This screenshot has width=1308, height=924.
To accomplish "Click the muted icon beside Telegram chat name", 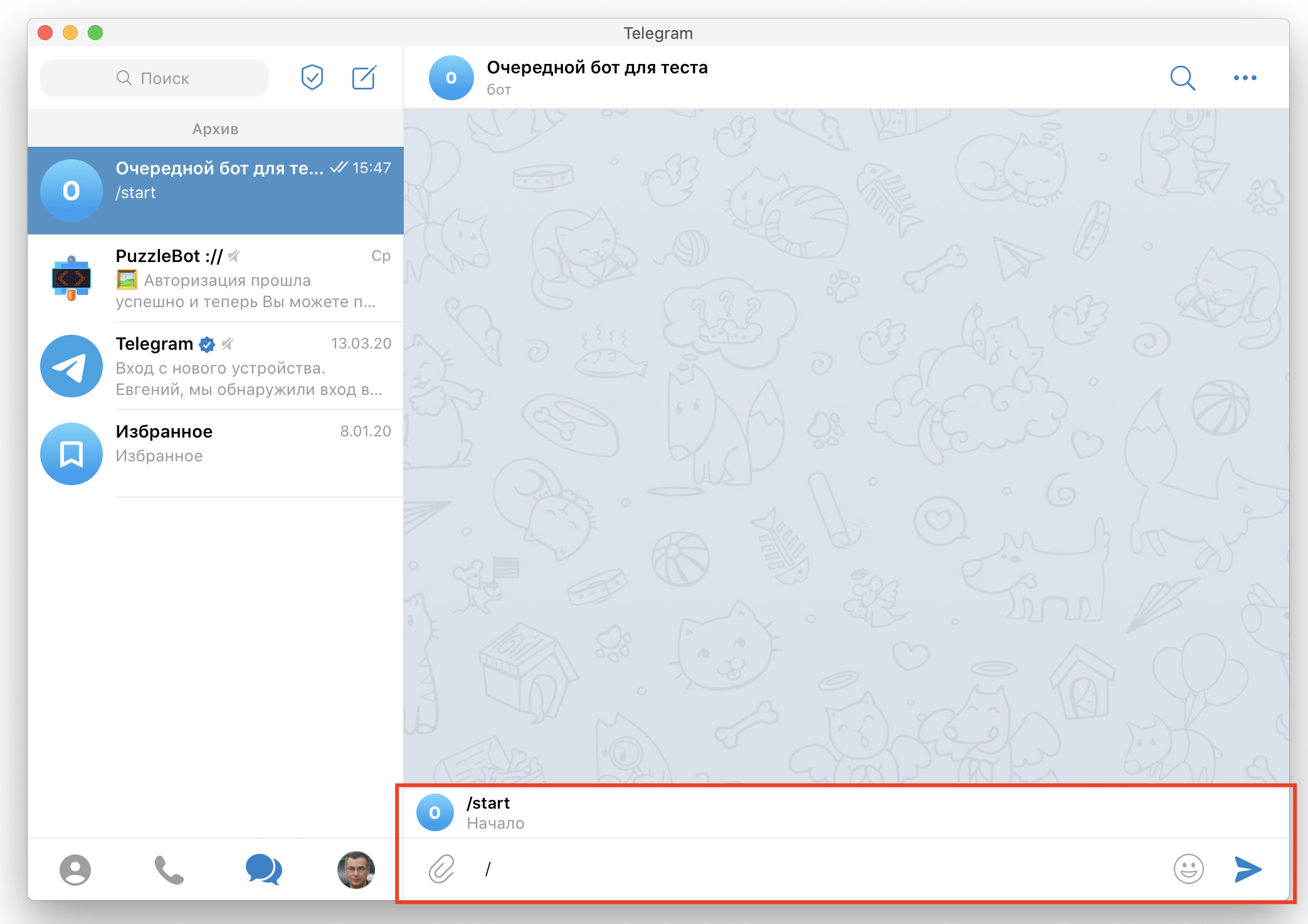I will point(227,344).
